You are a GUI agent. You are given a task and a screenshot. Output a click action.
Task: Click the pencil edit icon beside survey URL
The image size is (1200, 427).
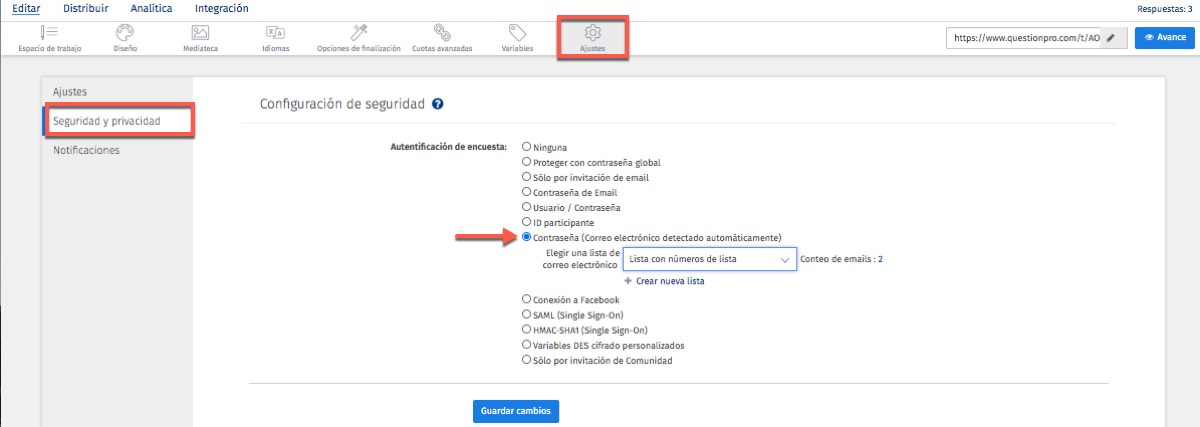[x=1111, y=37]
